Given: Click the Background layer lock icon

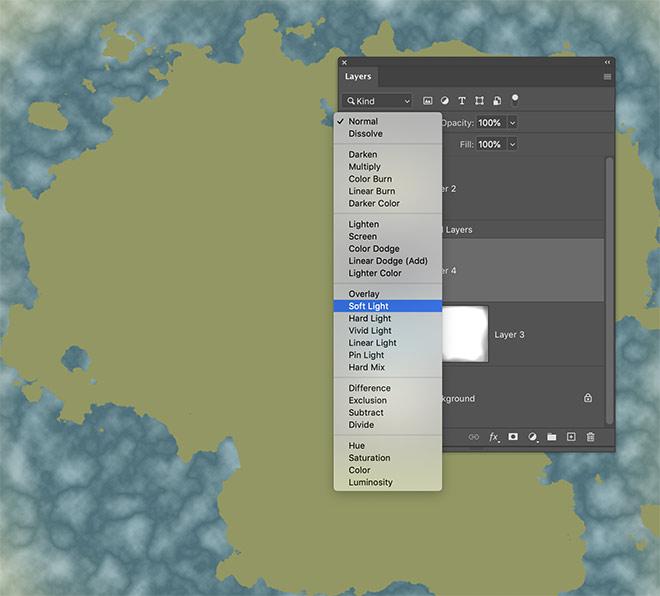Looking at the screenshot, I should [x=588, y=398].
